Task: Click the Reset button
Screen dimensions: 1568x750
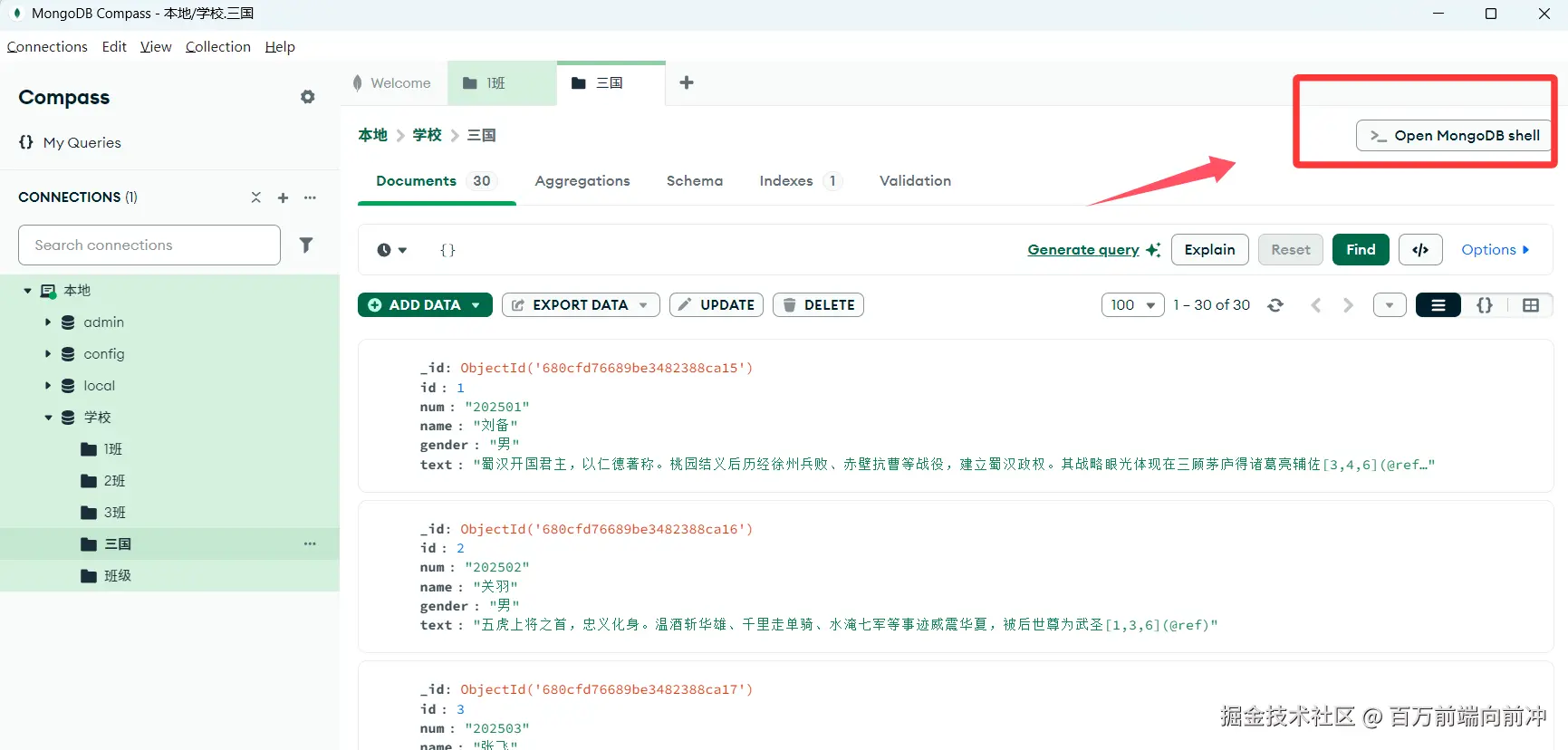Action: [1290, 250]
